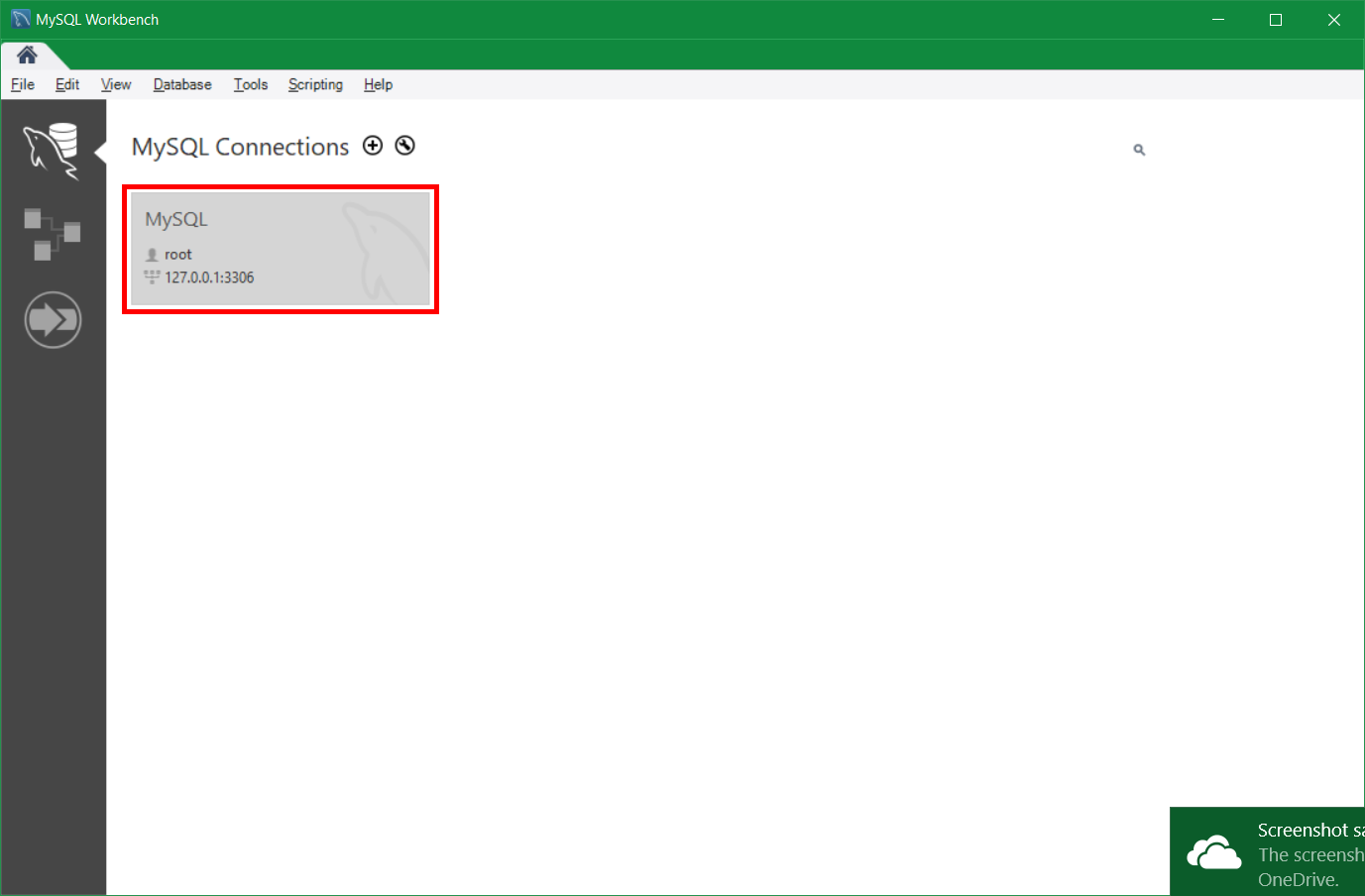
Task: Open the File menu
Action: (23, 85)
